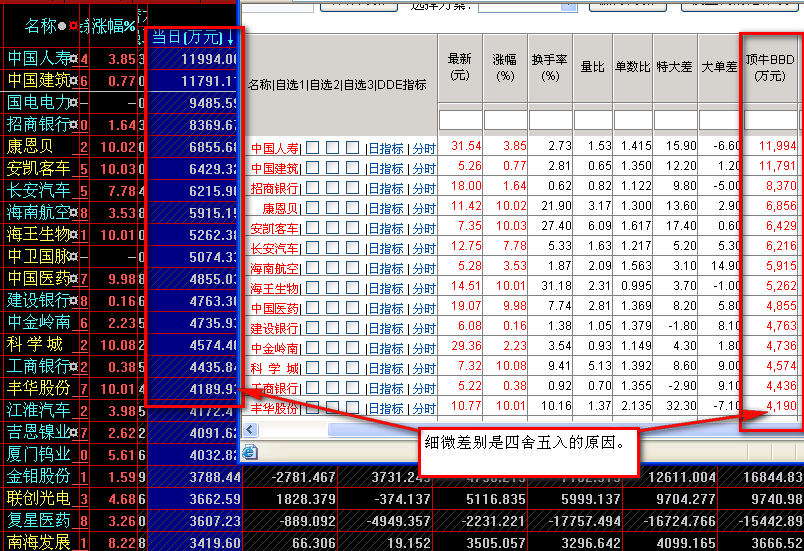Select 南海发展 in the left stock list
Viewport: 804px width, 551px height.
(x=39, y=542)
